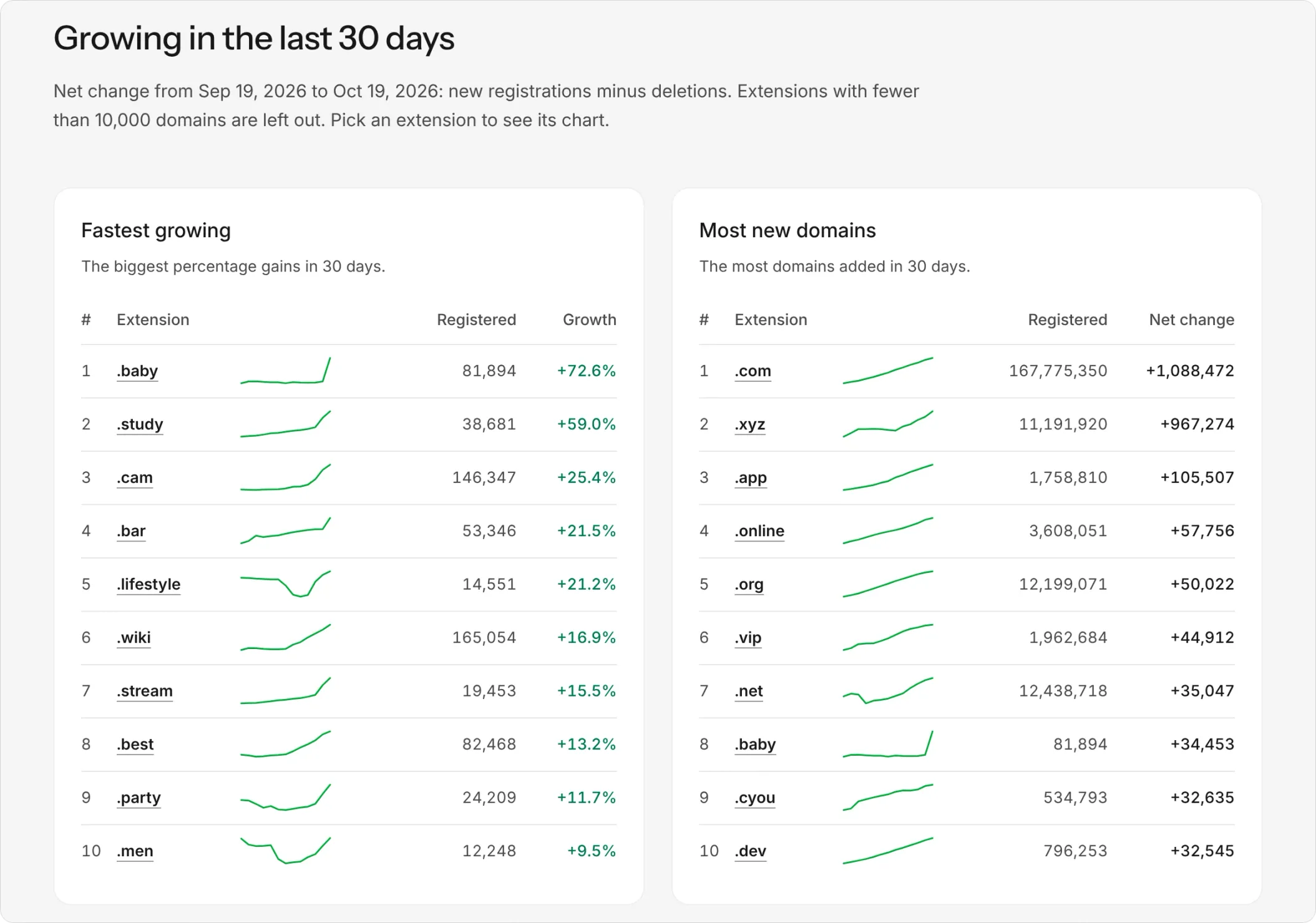Click the .net sparkline chart
Image resolution: width=1316 pixels, height=923 pixels.
pos(888,691)
